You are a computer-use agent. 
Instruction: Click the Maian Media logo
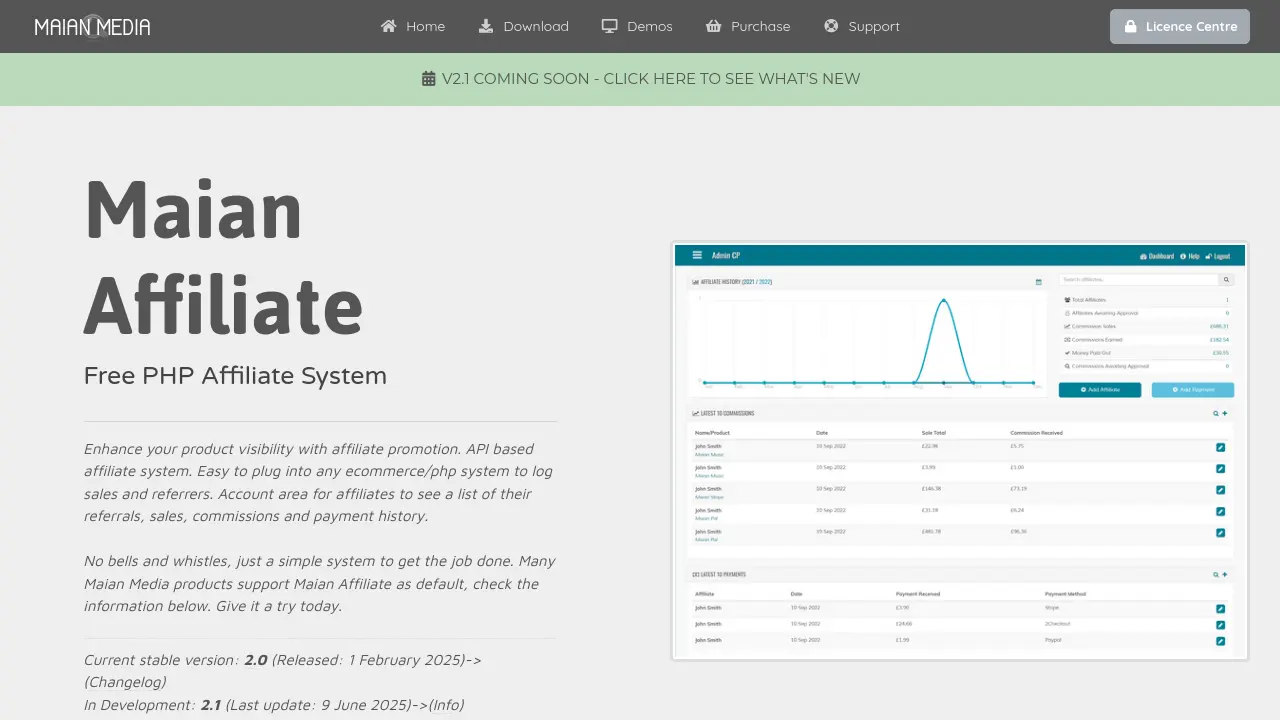tap(92, 27)
